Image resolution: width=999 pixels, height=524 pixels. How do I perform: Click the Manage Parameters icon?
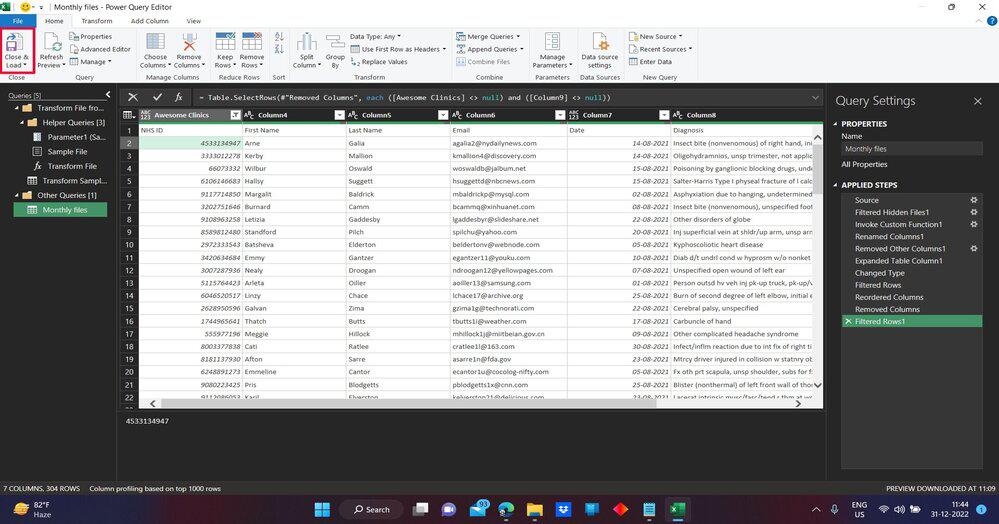552,42
